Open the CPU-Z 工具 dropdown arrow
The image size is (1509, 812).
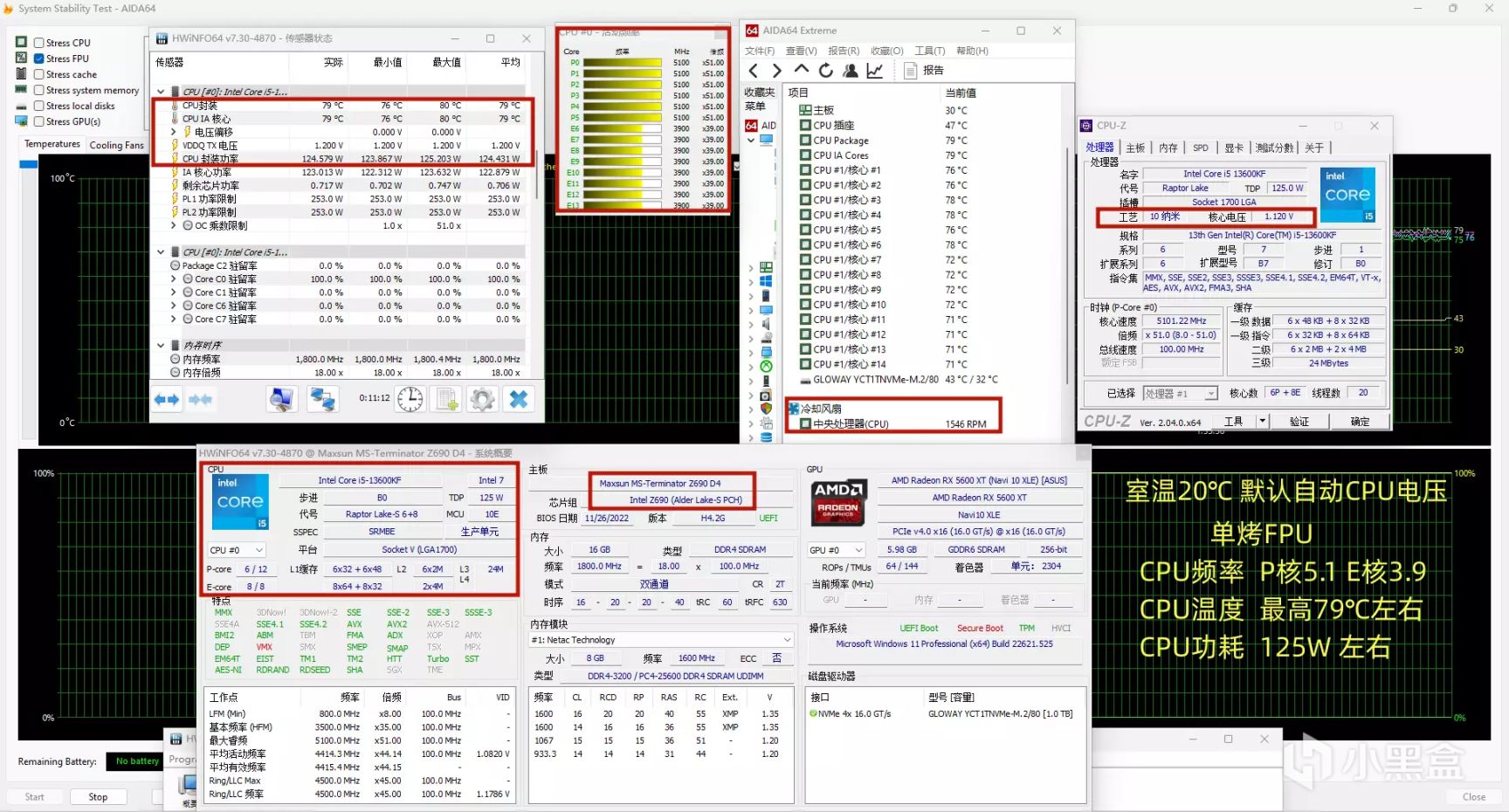[x=1263, y=421]
